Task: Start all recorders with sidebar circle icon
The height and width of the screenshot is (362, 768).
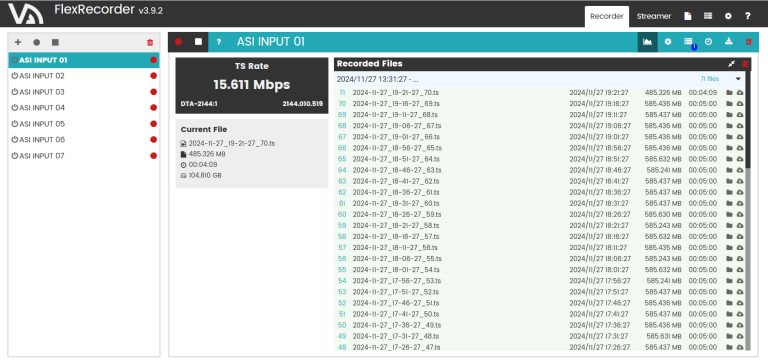Action: (x=36, y=43)
